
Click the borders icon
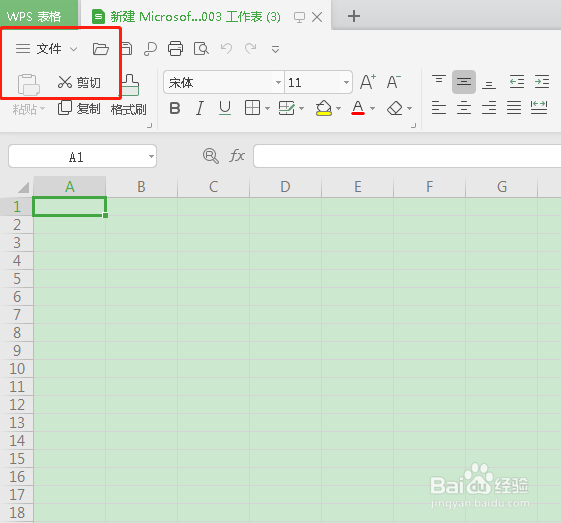[252, 108]
